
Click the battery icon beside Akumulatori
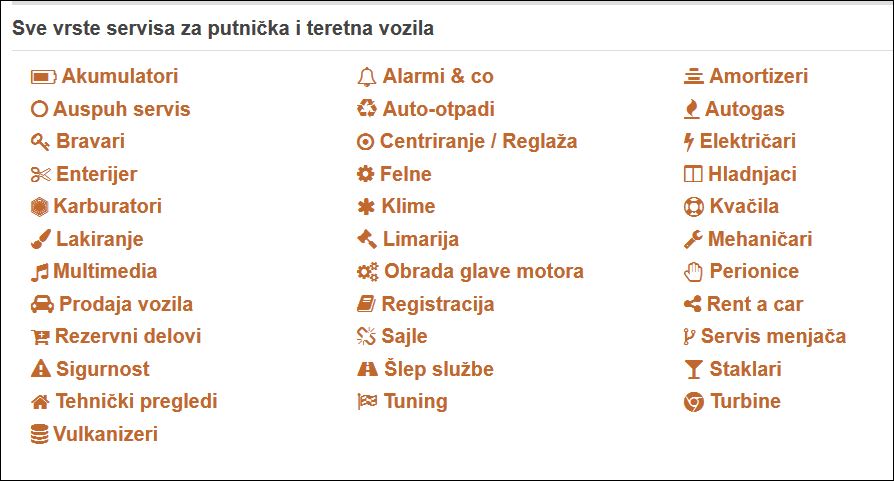(44, 77)
